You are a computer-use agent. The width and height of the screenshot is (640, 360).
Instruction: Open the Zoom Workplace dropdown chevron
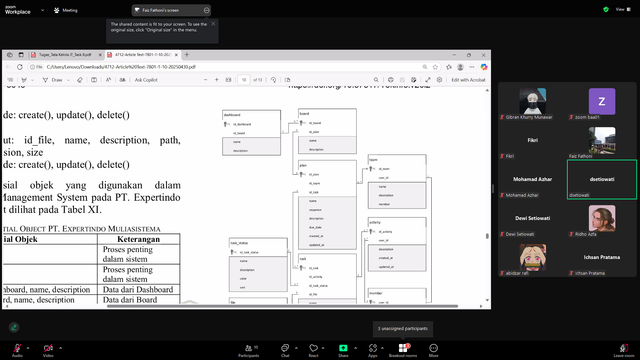[x=42, y=10]
